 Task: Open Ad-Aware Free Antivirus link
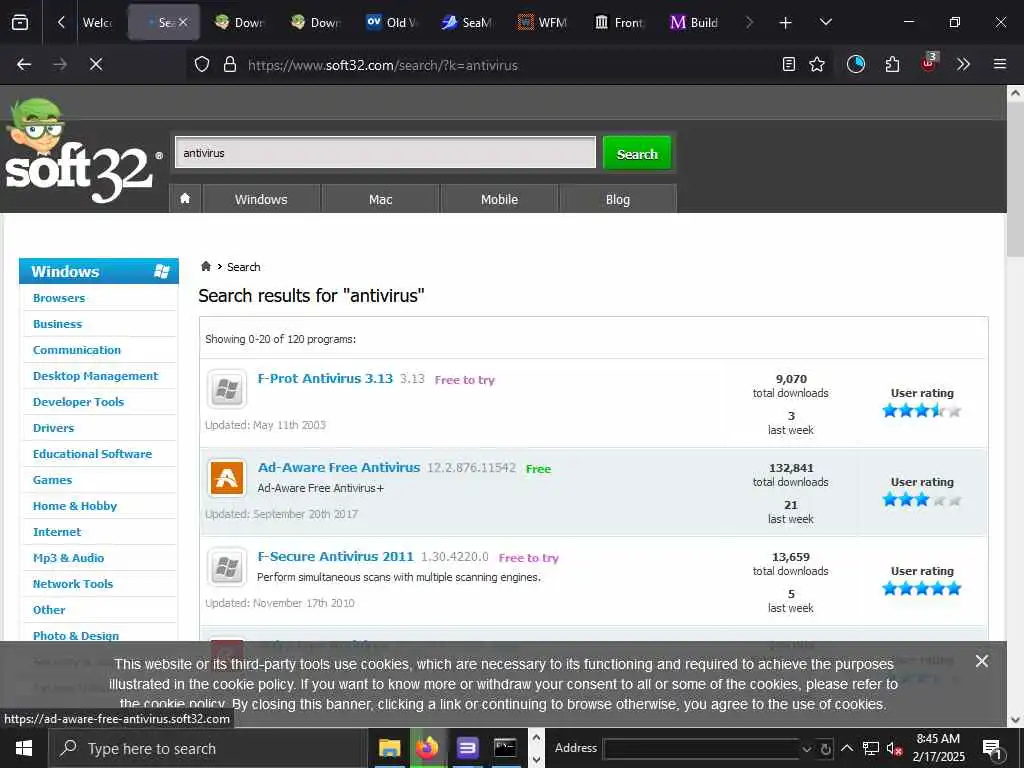click(x=339, y=468)
